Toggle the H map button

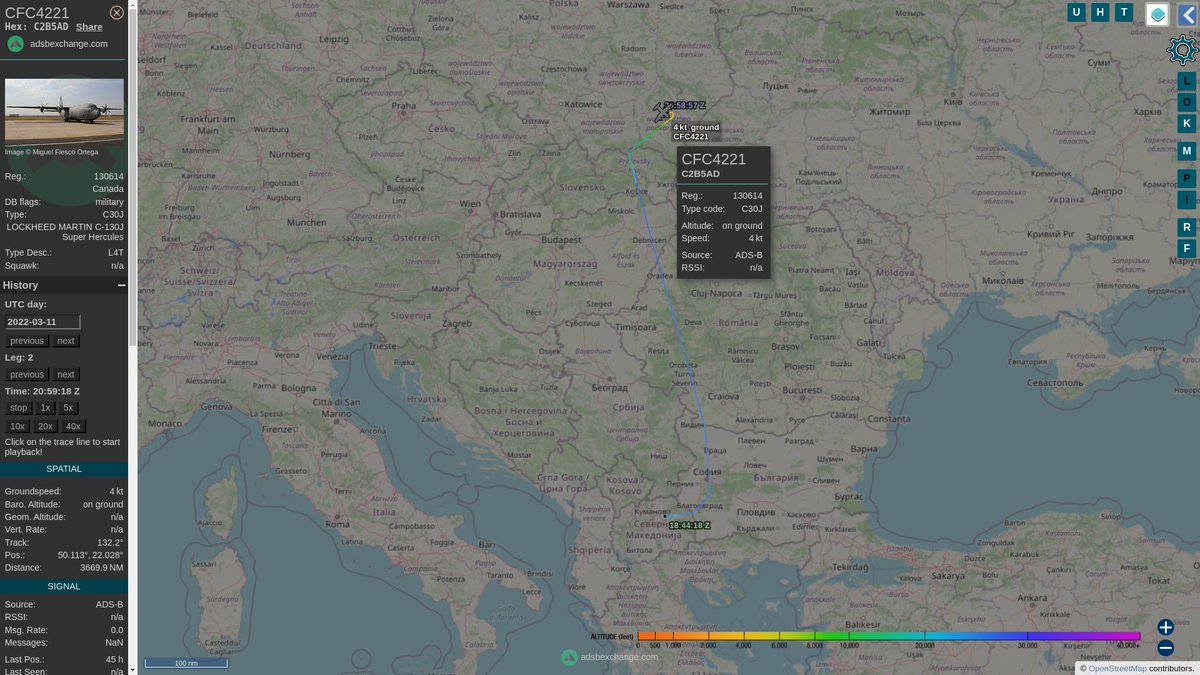[1100, 12]
